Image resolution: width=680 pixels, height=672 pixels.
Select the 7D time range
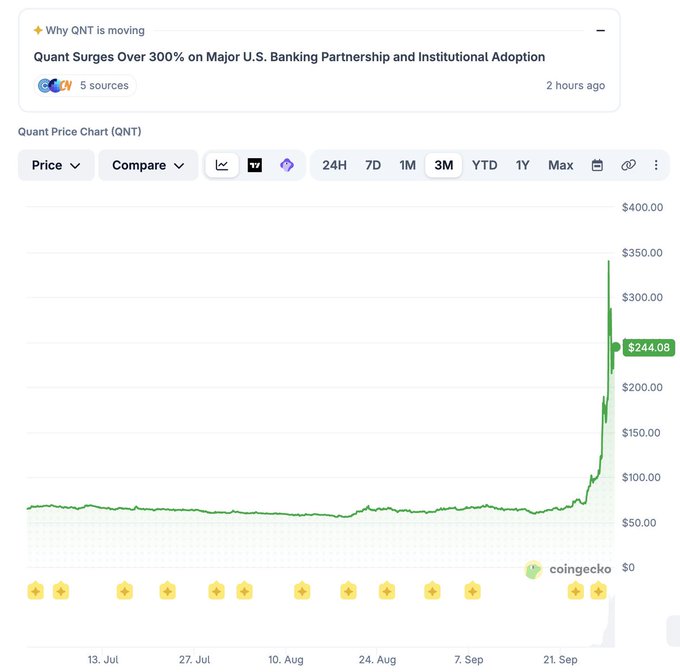pos(373,165)
